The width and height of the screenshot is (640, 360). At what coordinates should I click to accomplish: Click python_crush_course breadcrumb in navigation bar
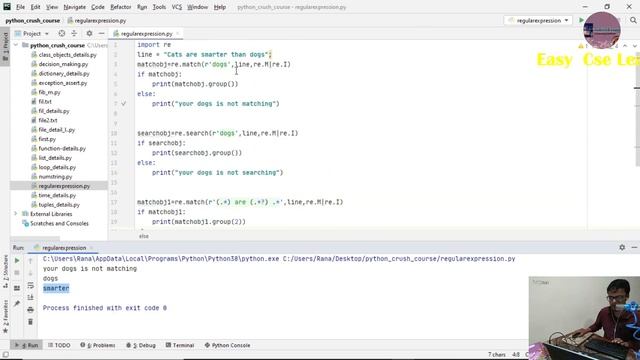click(33, 20)
